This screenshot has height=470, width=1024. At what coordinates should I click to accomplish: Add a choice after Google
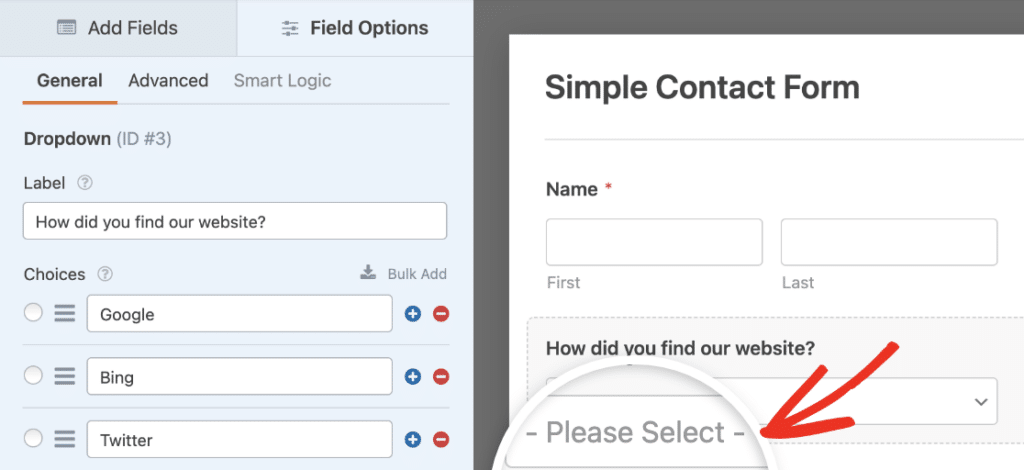413,314
